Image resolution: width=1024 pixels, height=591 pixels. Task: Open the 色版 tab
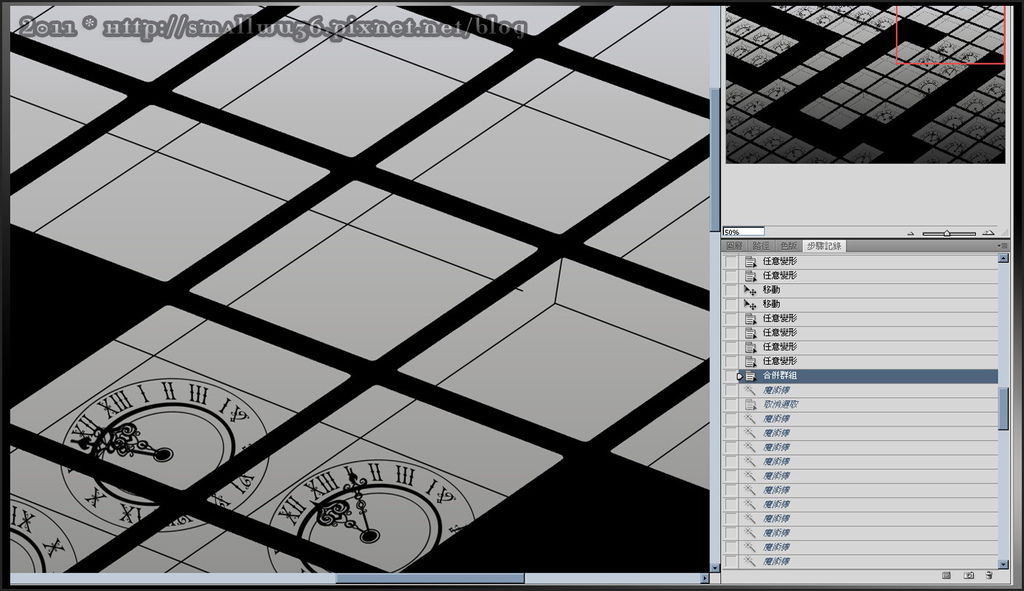(788, 246)
